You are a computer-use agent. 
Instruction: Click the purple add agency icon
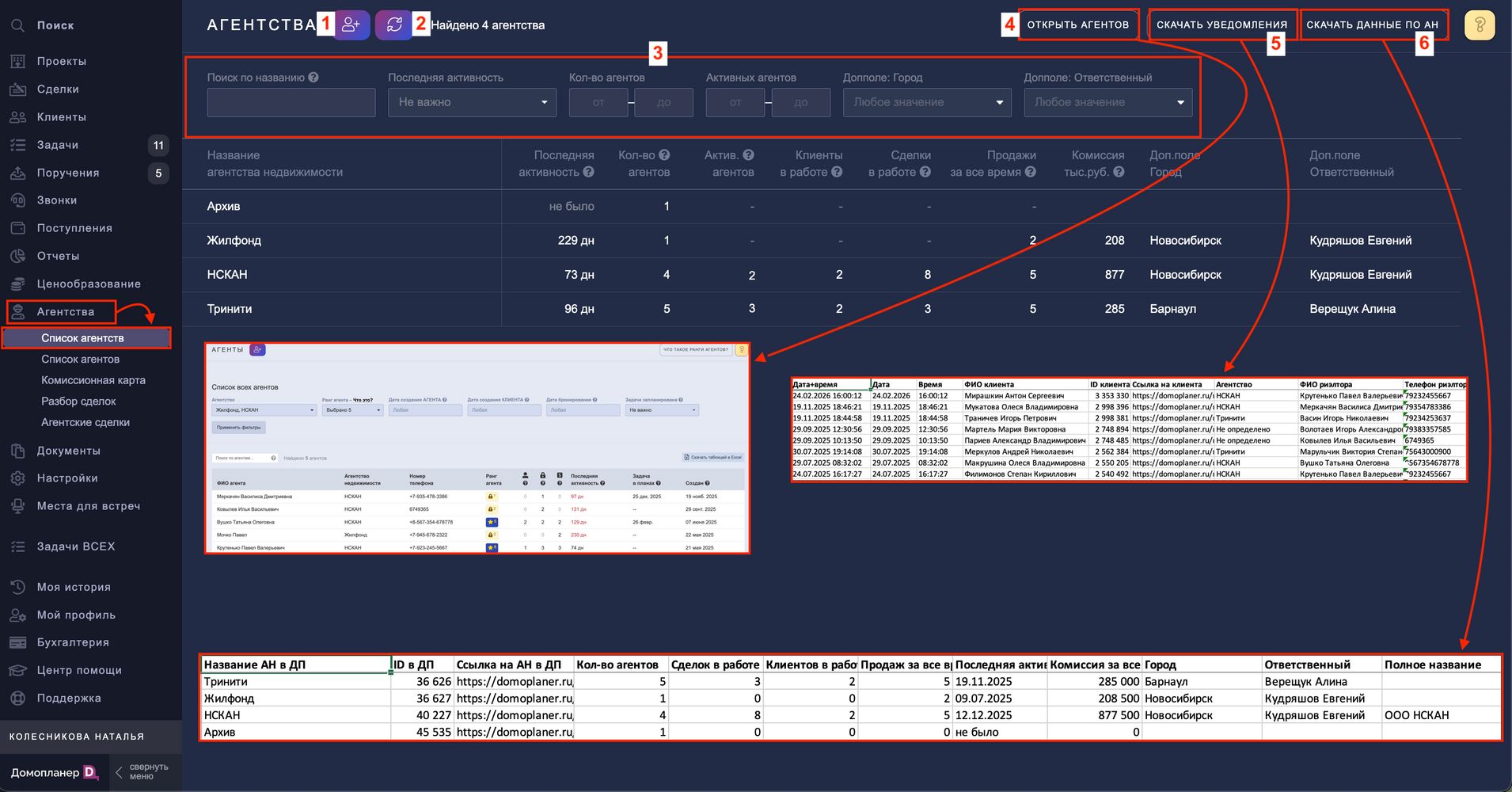point(351,25)
